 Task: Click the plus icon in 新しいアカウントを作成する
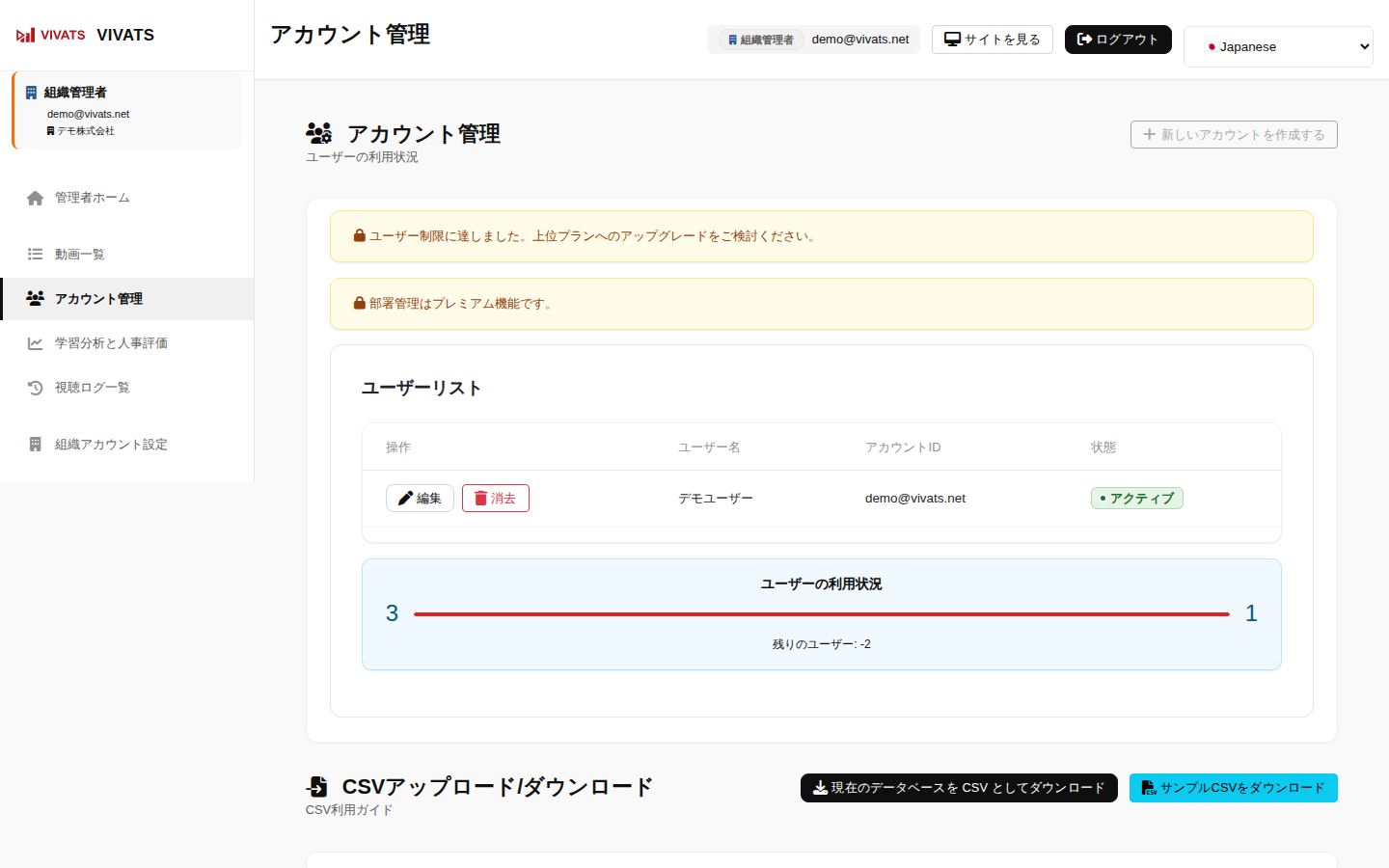(1150, 135)
